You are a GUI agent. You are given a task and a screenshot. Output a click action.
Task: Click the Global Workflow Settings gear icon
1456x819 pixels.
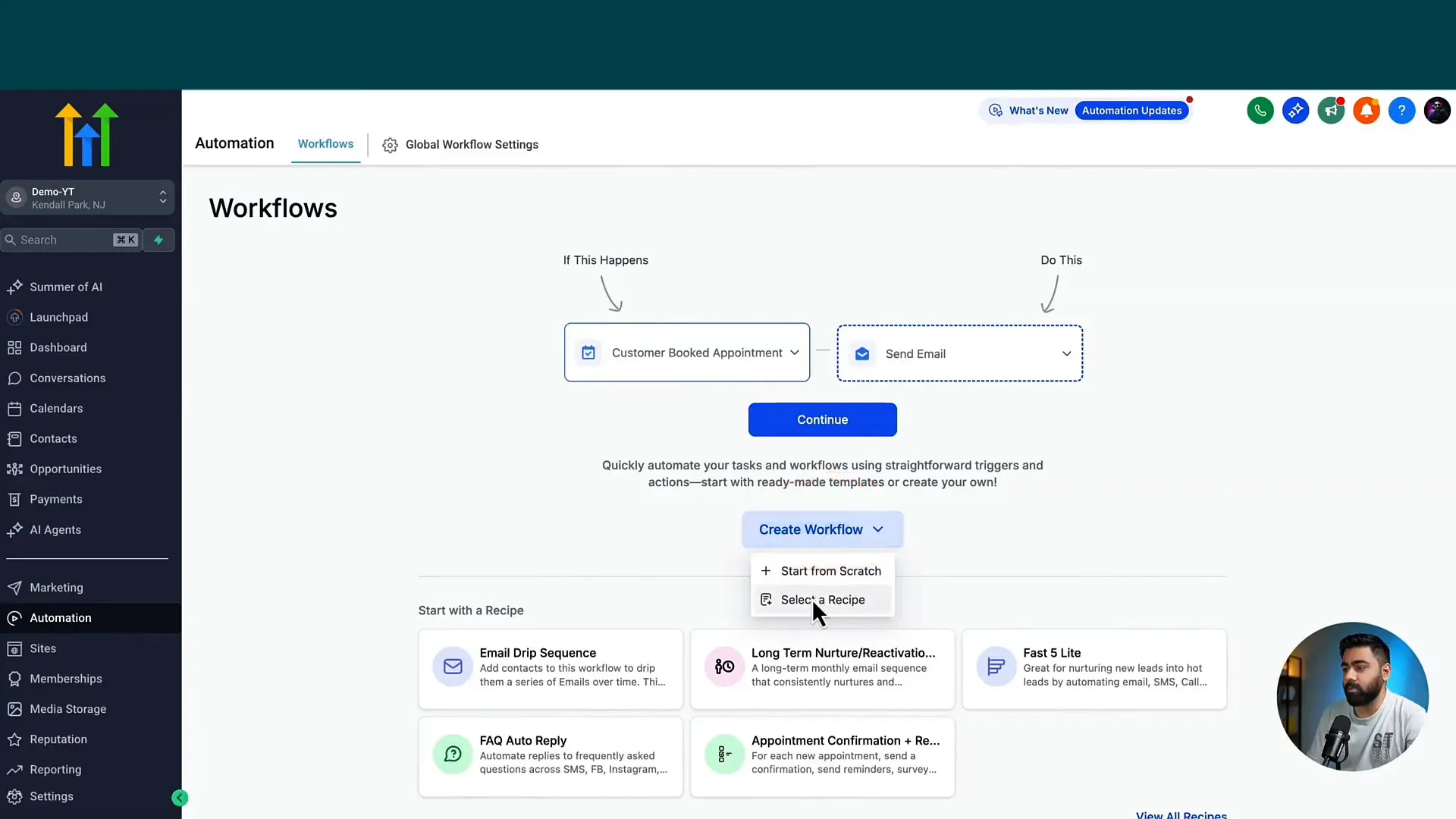[x=390, y=145]
